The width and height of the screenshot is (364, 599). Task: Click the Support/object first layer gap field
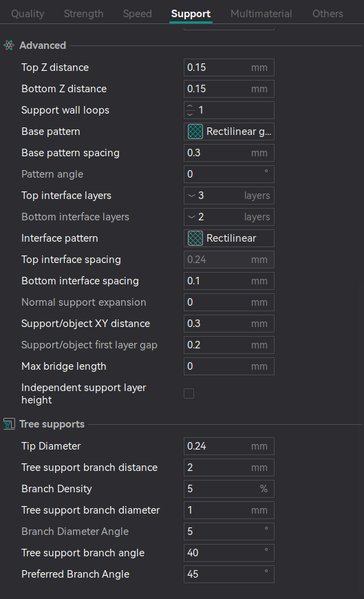pos(229,345)
